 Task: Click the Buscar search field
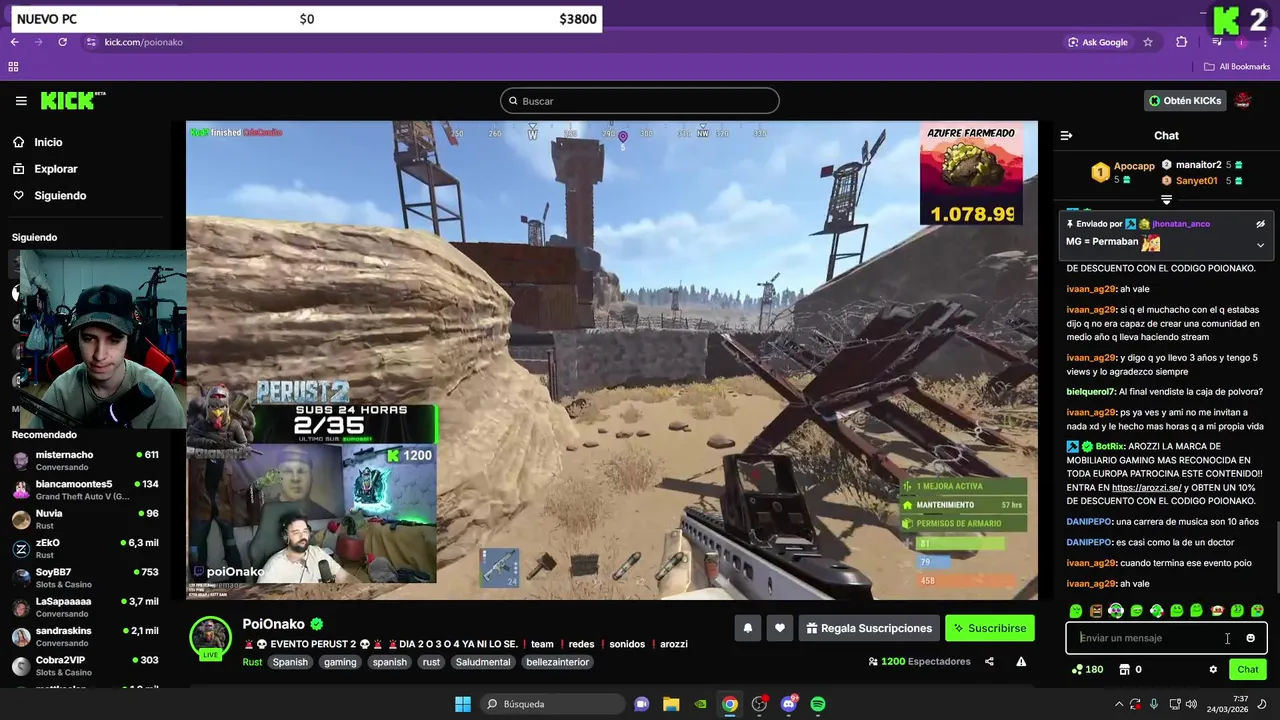pyautogui.click(x=640, y=101)
